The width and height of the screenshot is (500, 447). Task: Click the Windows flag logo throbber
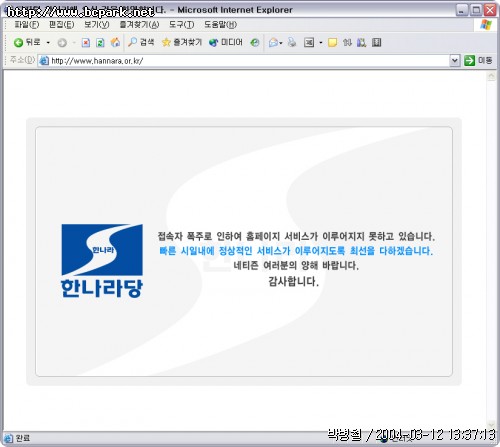(486, 24)
